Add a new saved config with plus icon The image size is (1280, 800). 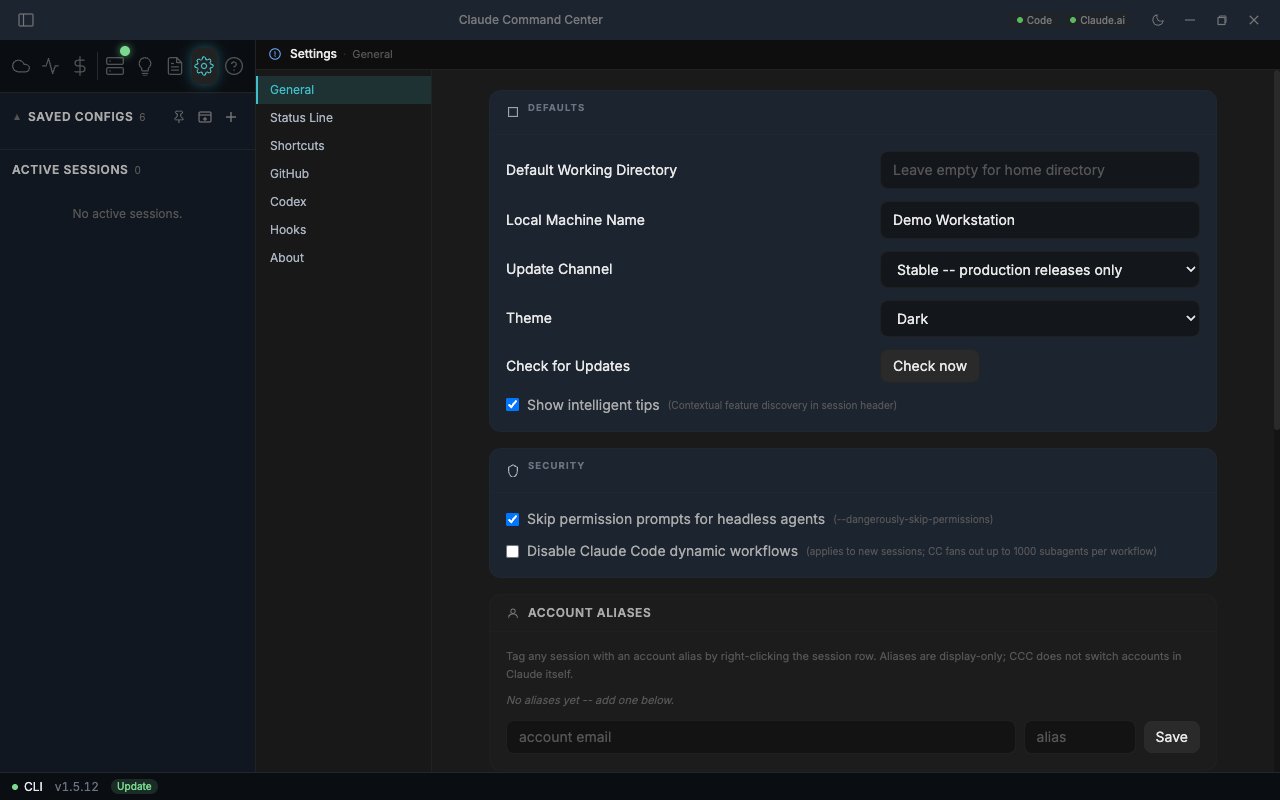tap(231, 117)
